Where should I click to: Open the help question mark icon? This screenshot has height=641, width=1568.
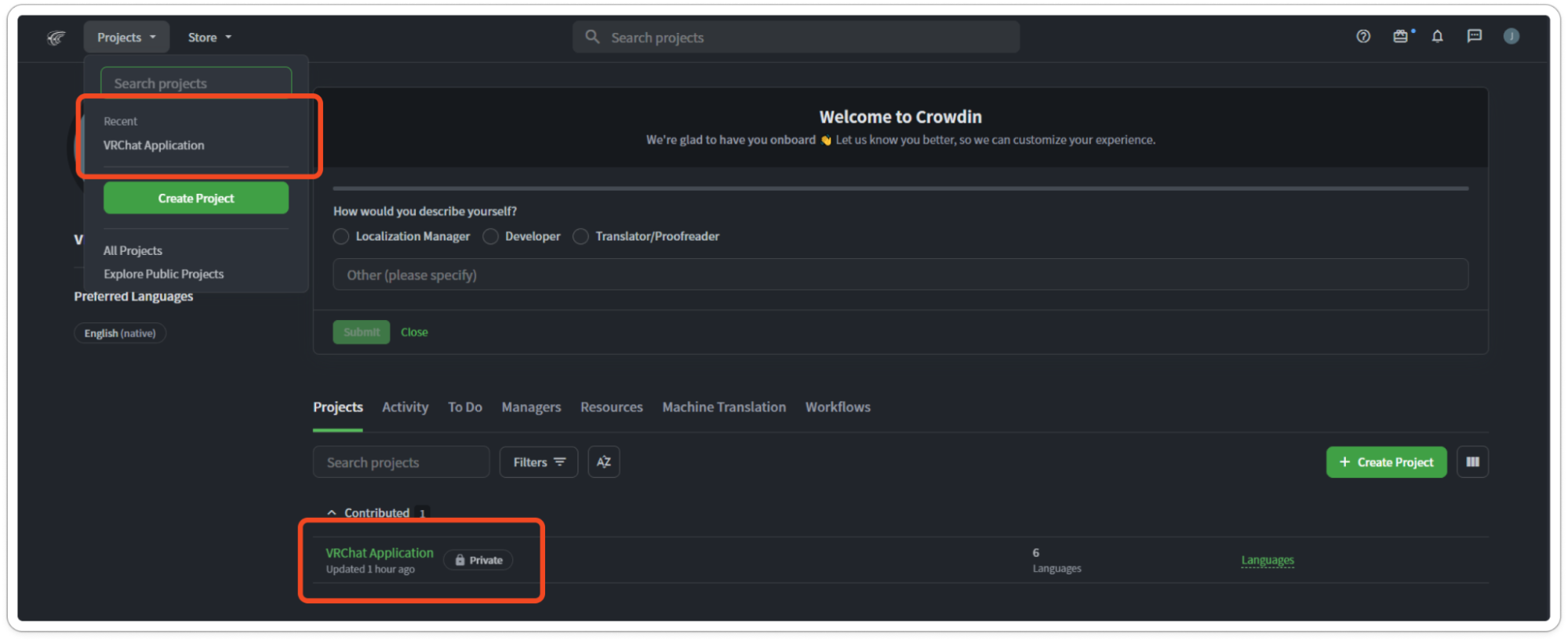[x=1363, y=37]
